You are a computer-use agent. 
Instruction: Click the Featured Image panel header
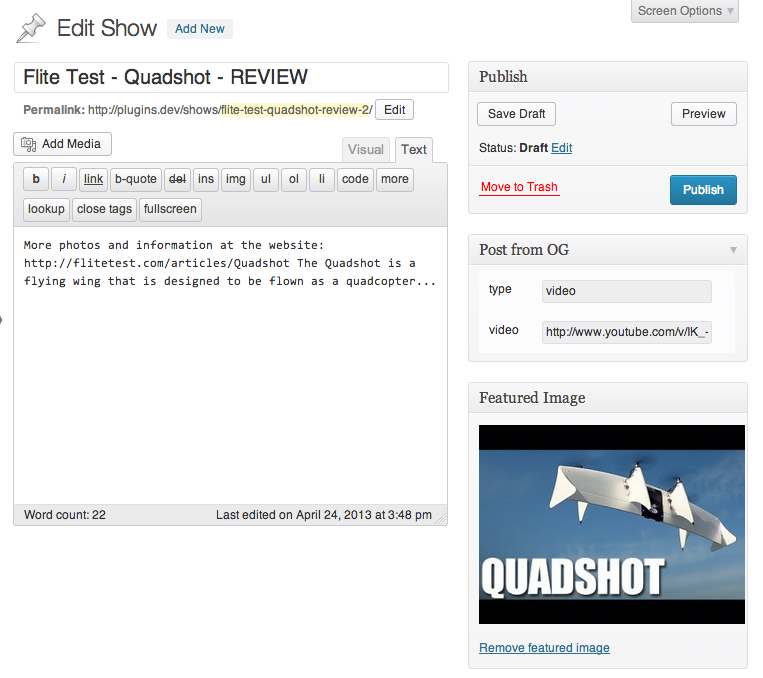coord(608,398)
